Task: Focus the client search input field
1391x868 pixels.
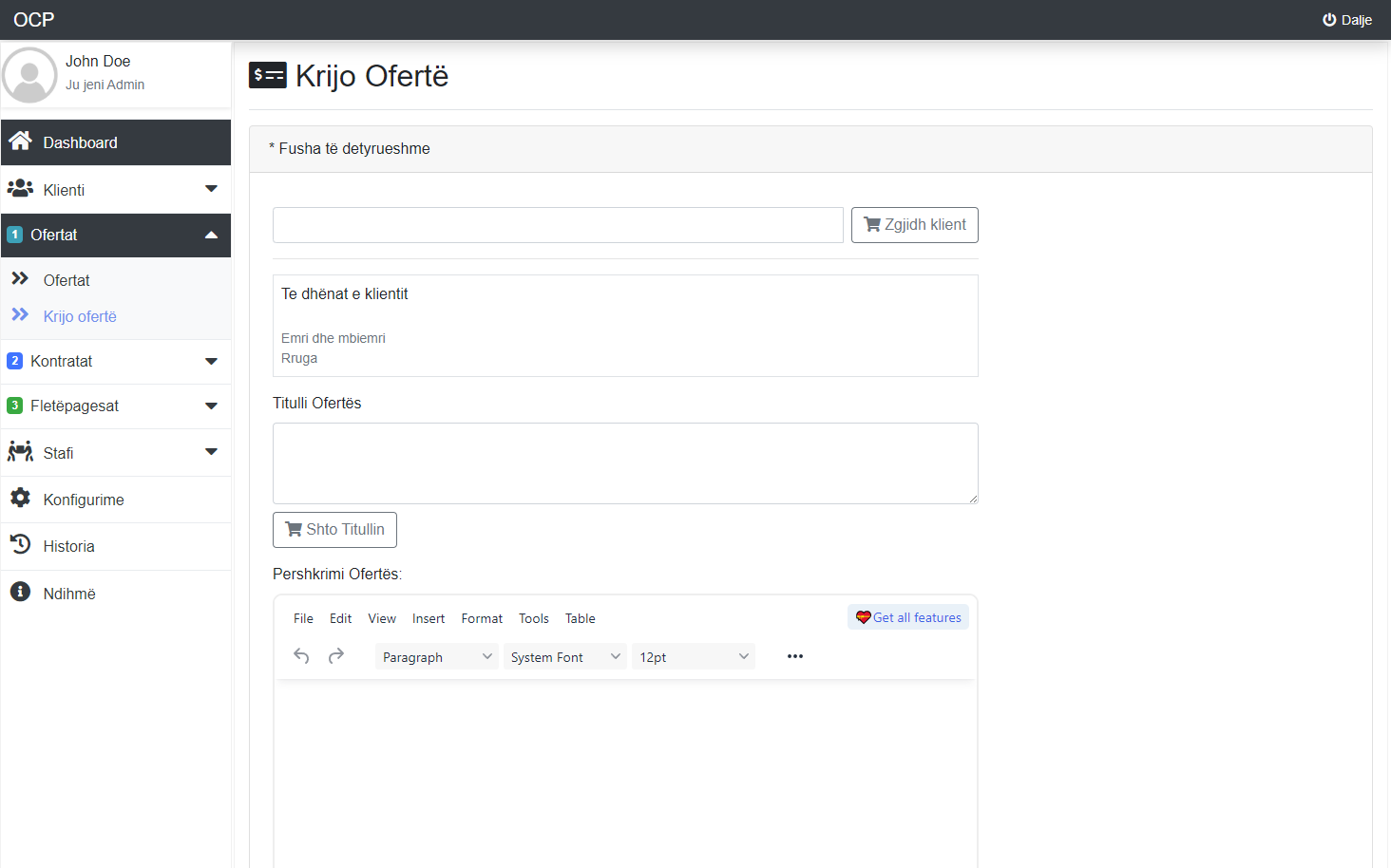Action: click(558, 225)
